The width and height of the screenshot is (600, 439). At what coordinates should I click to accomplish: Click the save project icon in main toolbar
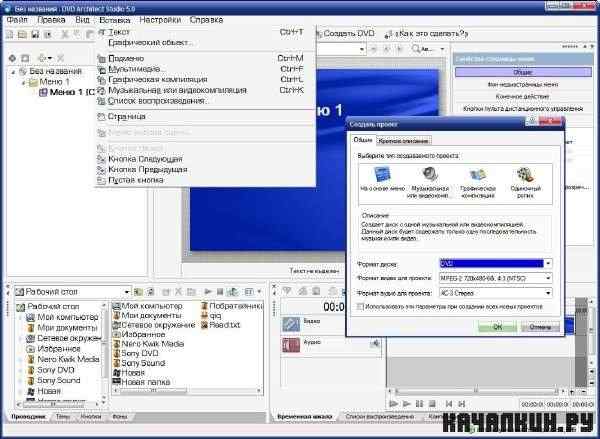point(35,34)
